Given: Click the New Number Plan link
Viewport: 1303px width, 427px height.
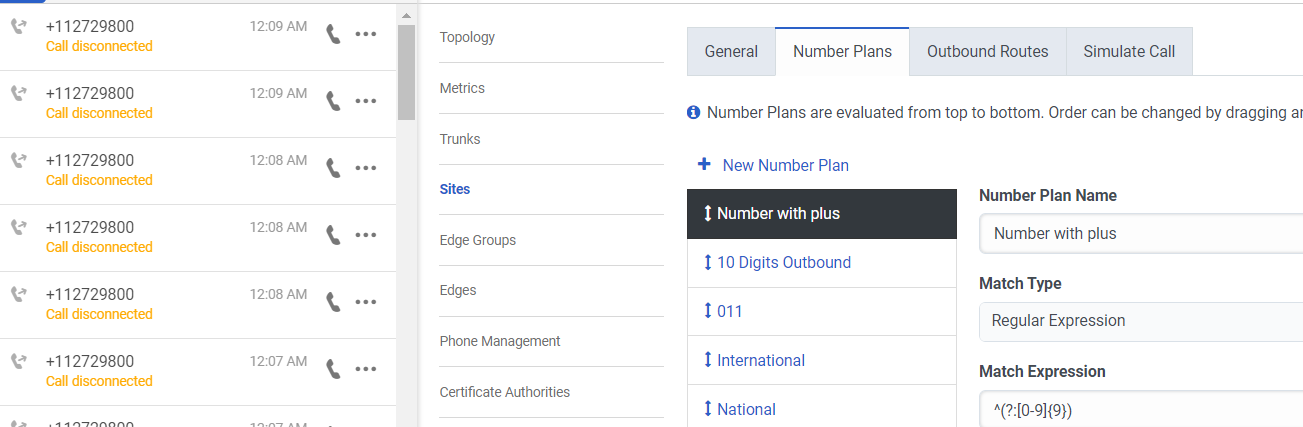Looking at the screenshot, I should [785, 165].
